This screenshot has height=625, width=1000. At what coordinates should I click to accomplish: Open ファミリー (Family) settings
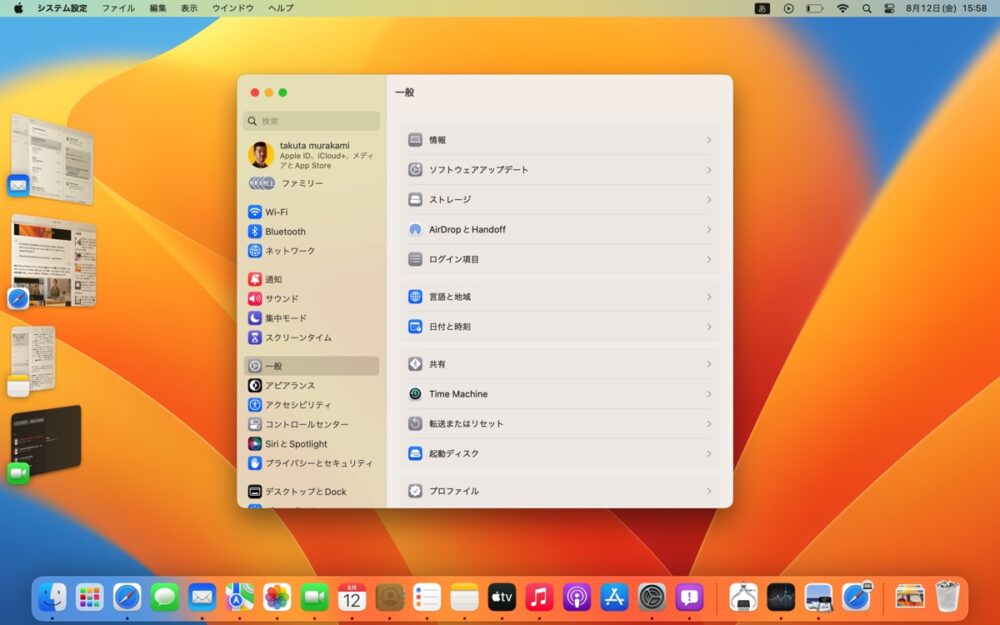pos(301,183)
